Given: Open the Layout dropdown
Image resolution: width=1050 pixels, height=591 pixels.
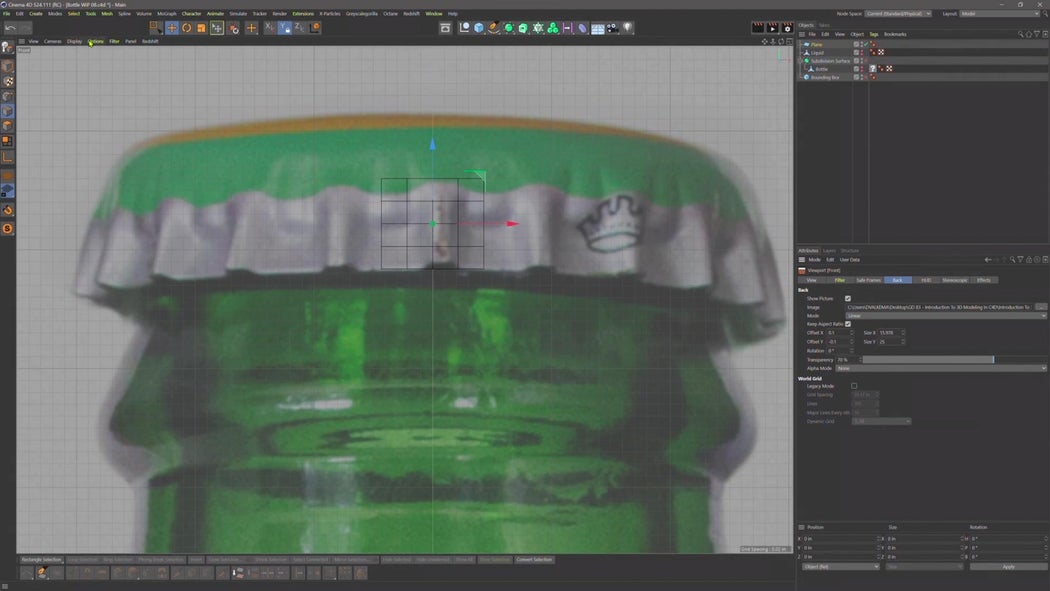Looking at the screenshot, I should pyautogui.click(x=1002, y=13).
